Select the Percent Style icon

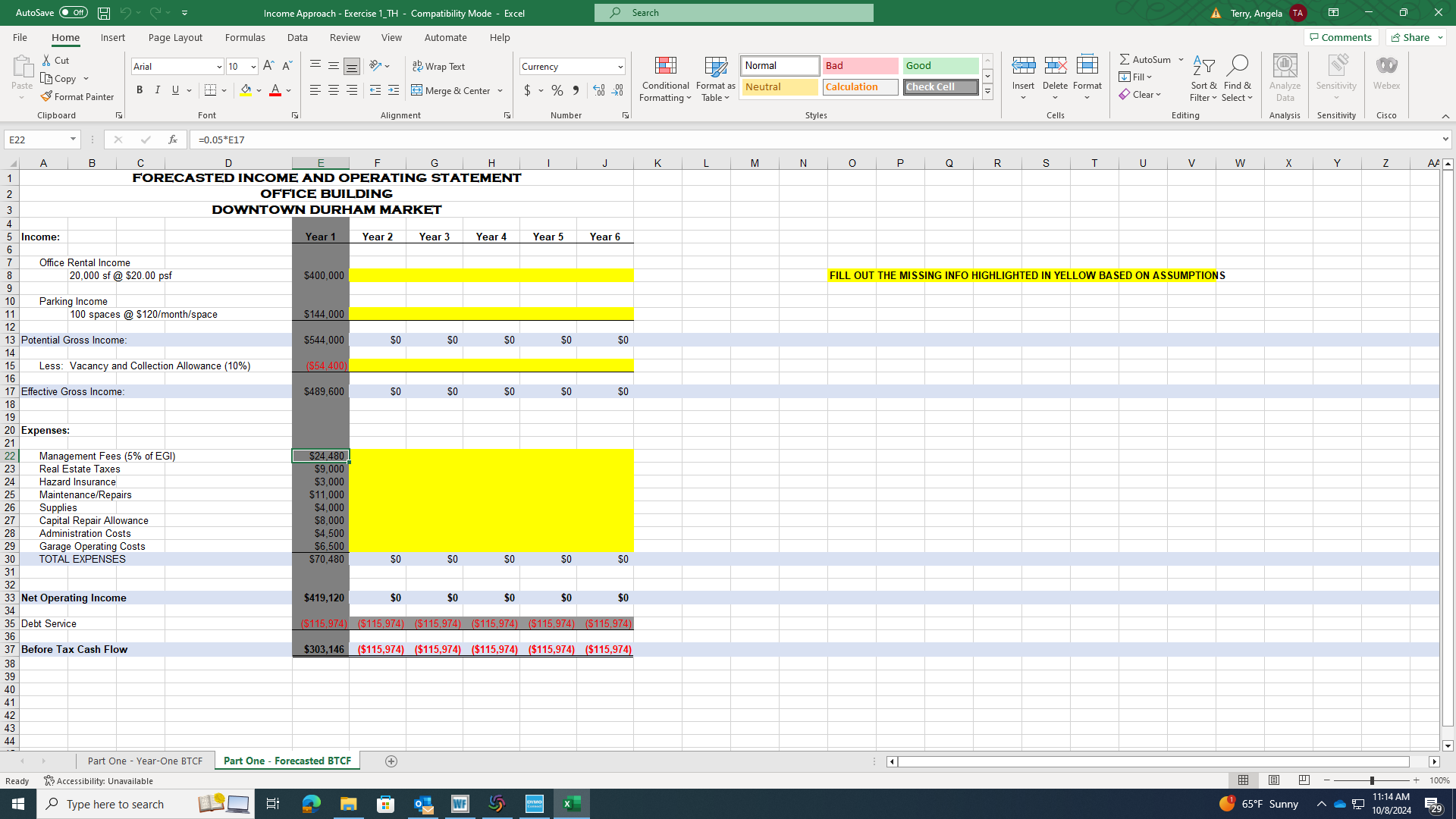[557, 90]
